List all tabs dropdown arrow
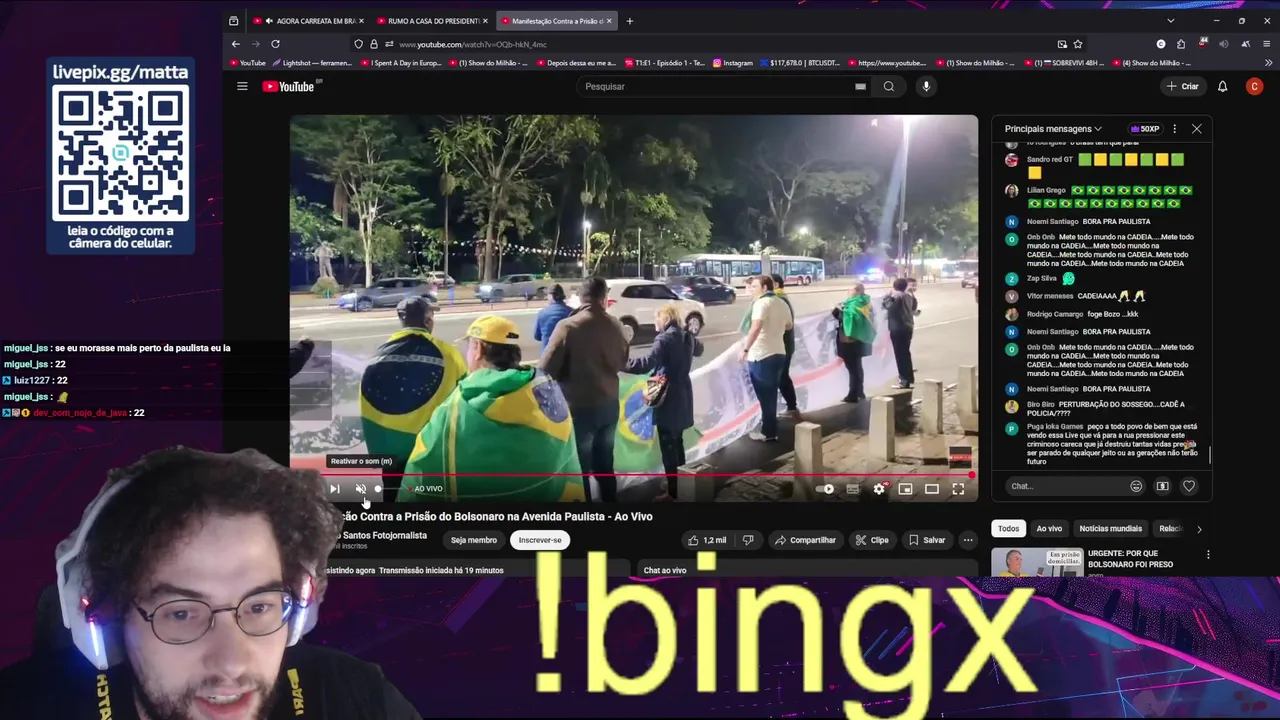The height and width of the screenshot is (720, 1280). [x=1170, y=20]
